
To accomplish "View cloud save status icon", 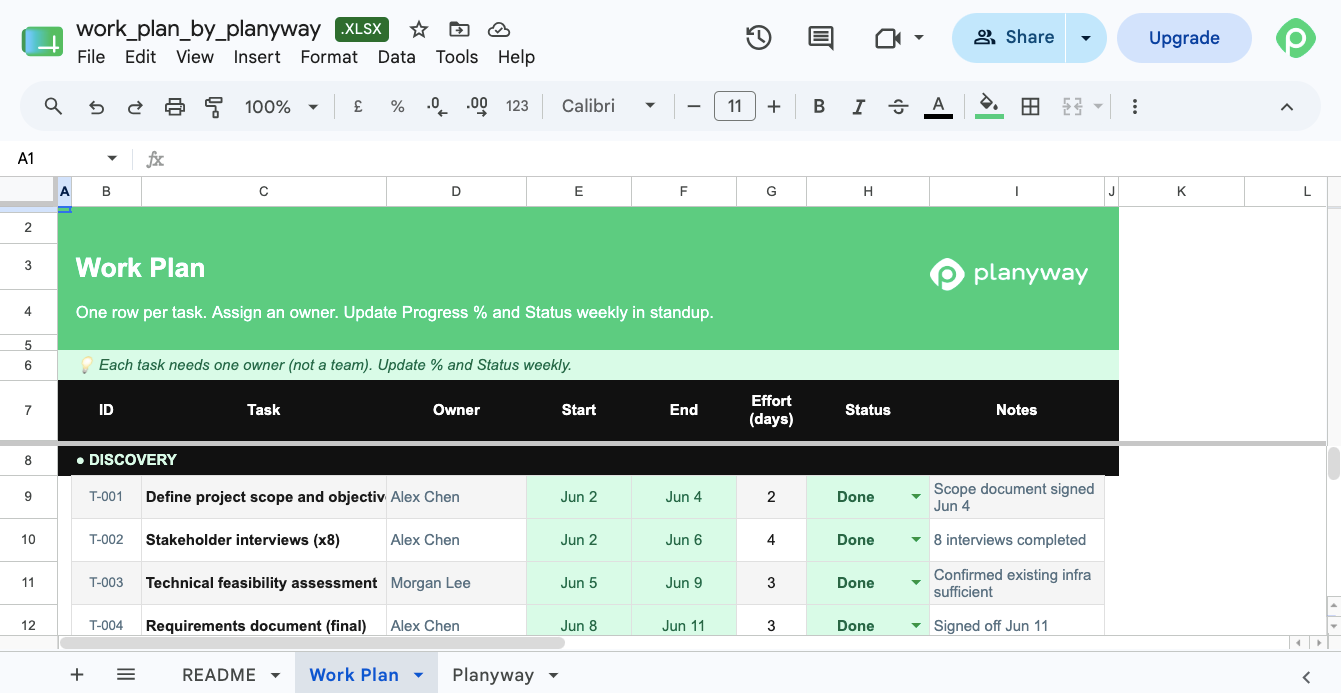I will [498, 29].
